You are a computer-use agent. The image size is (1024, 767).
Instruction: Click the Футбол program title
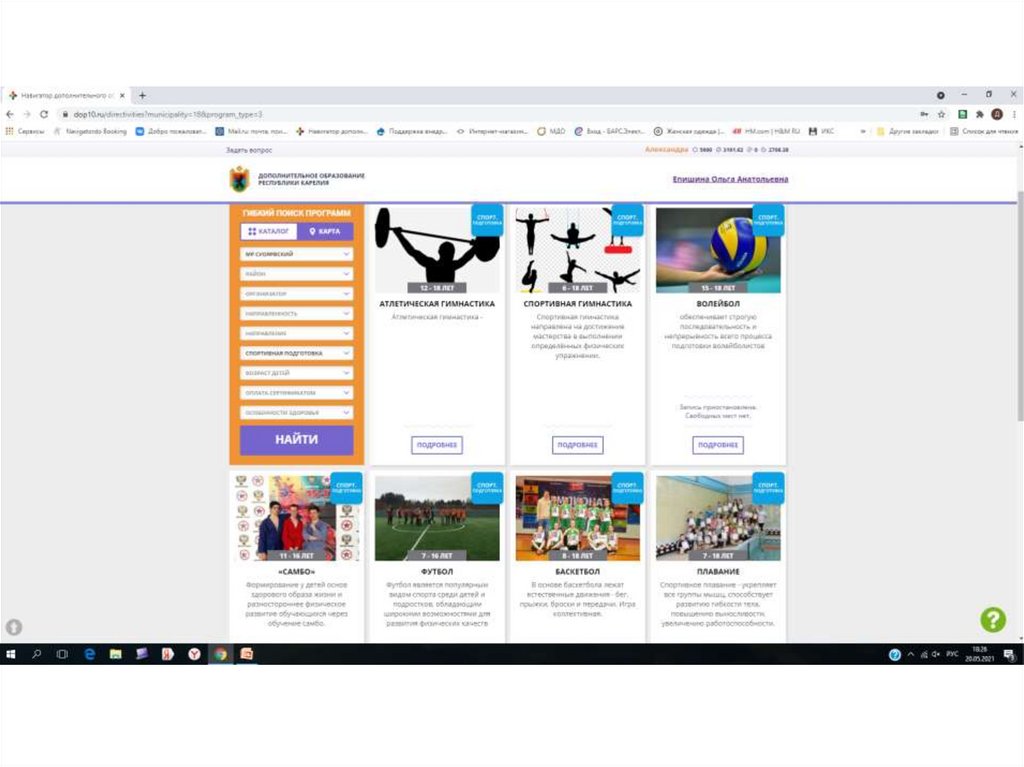point(437,572)
